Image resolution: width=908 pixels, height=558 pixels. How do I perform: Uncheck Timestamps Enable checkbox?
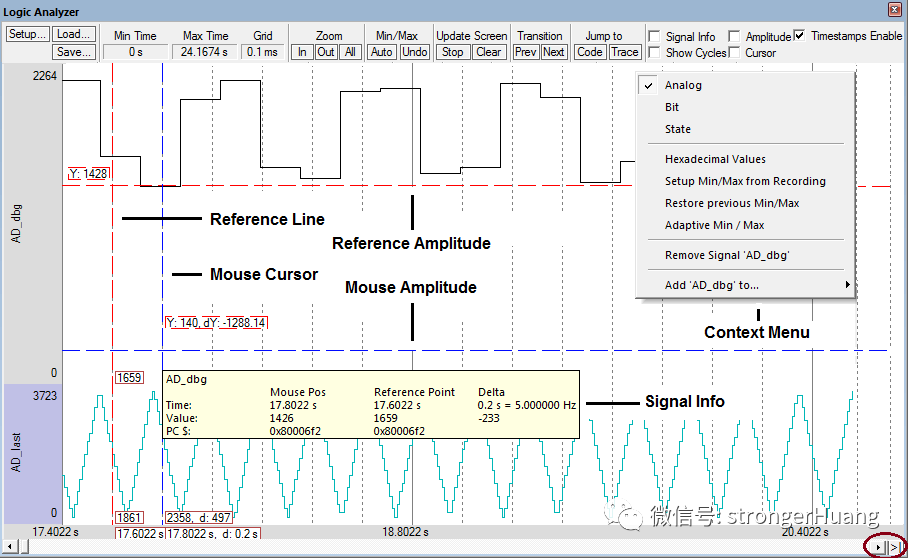pos(800,36)
